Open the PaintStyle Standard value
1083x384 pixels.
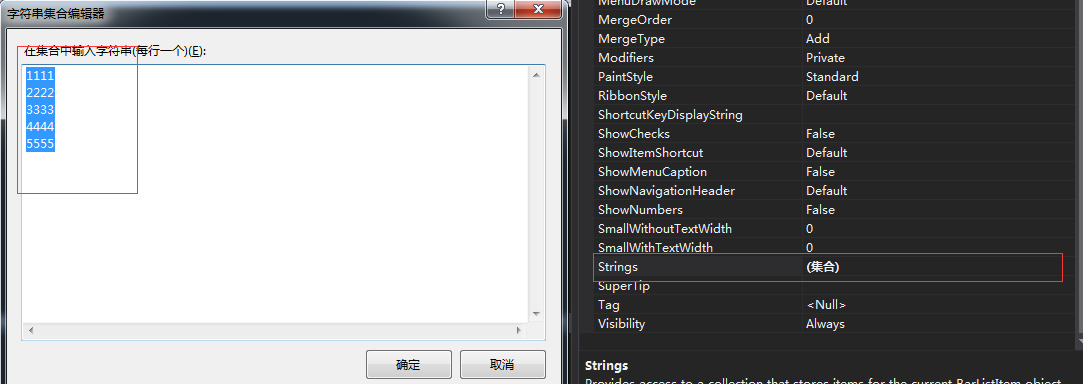coord(832,77)
